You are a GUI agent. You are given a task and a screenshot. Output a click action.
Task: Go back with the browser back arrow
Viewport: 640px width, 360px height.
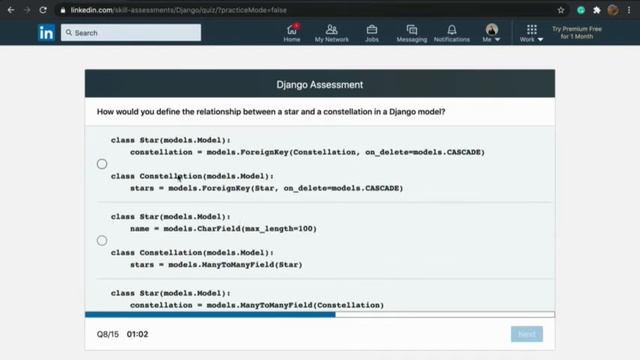11,10
